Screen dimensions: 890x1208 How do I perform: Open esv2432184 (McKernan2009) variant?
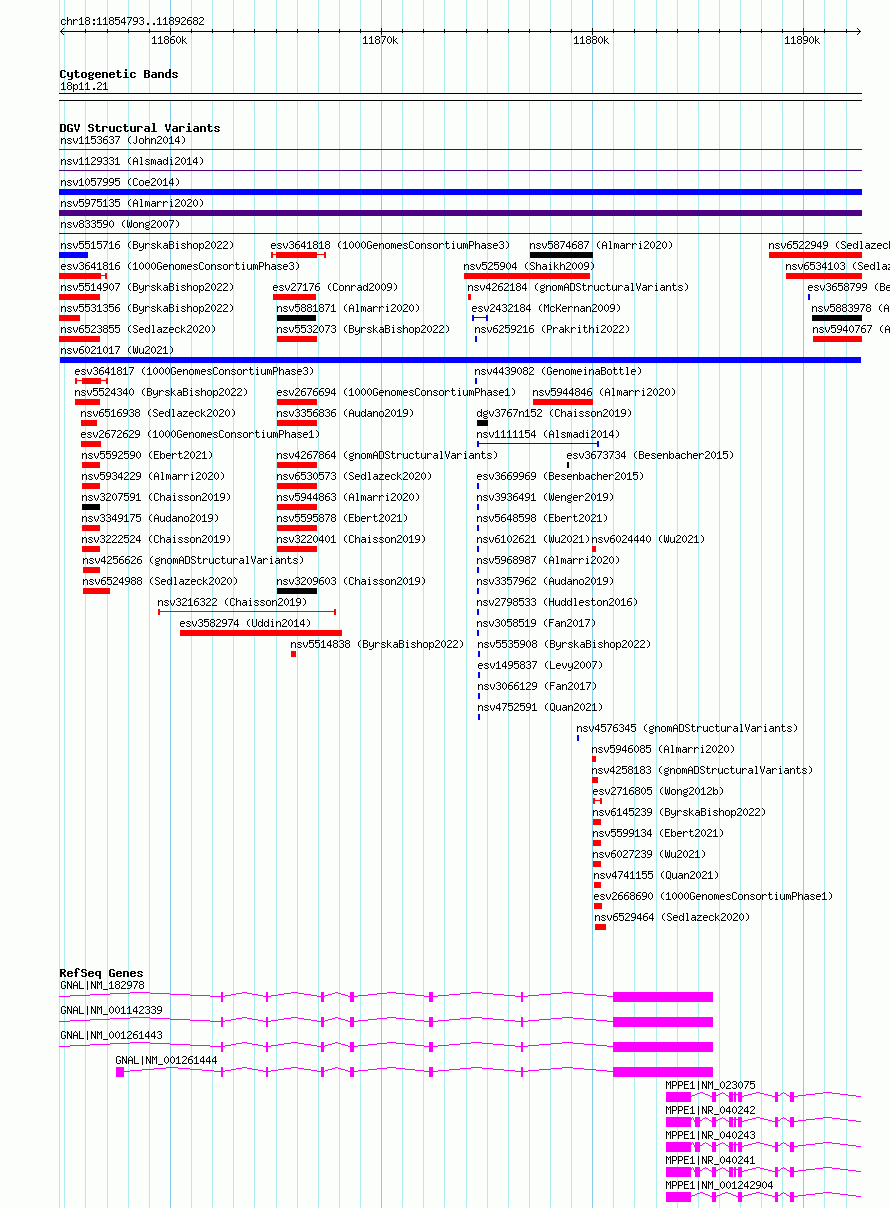[546, 308]
